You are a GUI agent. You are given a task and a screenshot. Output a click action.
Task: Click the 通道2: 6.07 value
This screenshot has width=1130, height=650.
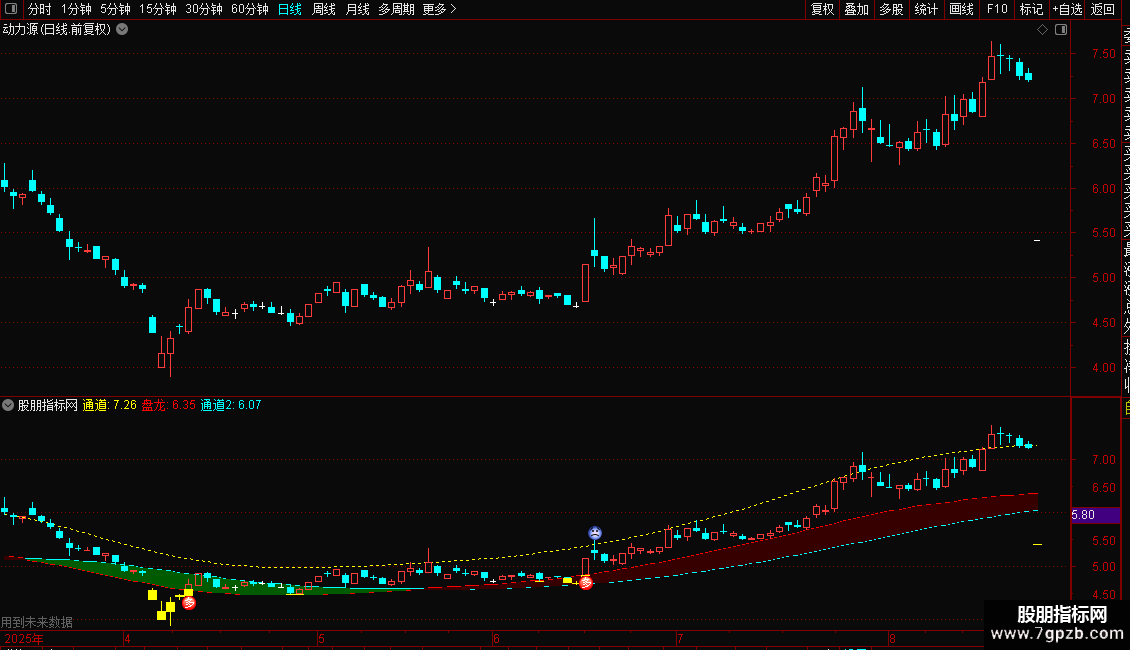231,405
